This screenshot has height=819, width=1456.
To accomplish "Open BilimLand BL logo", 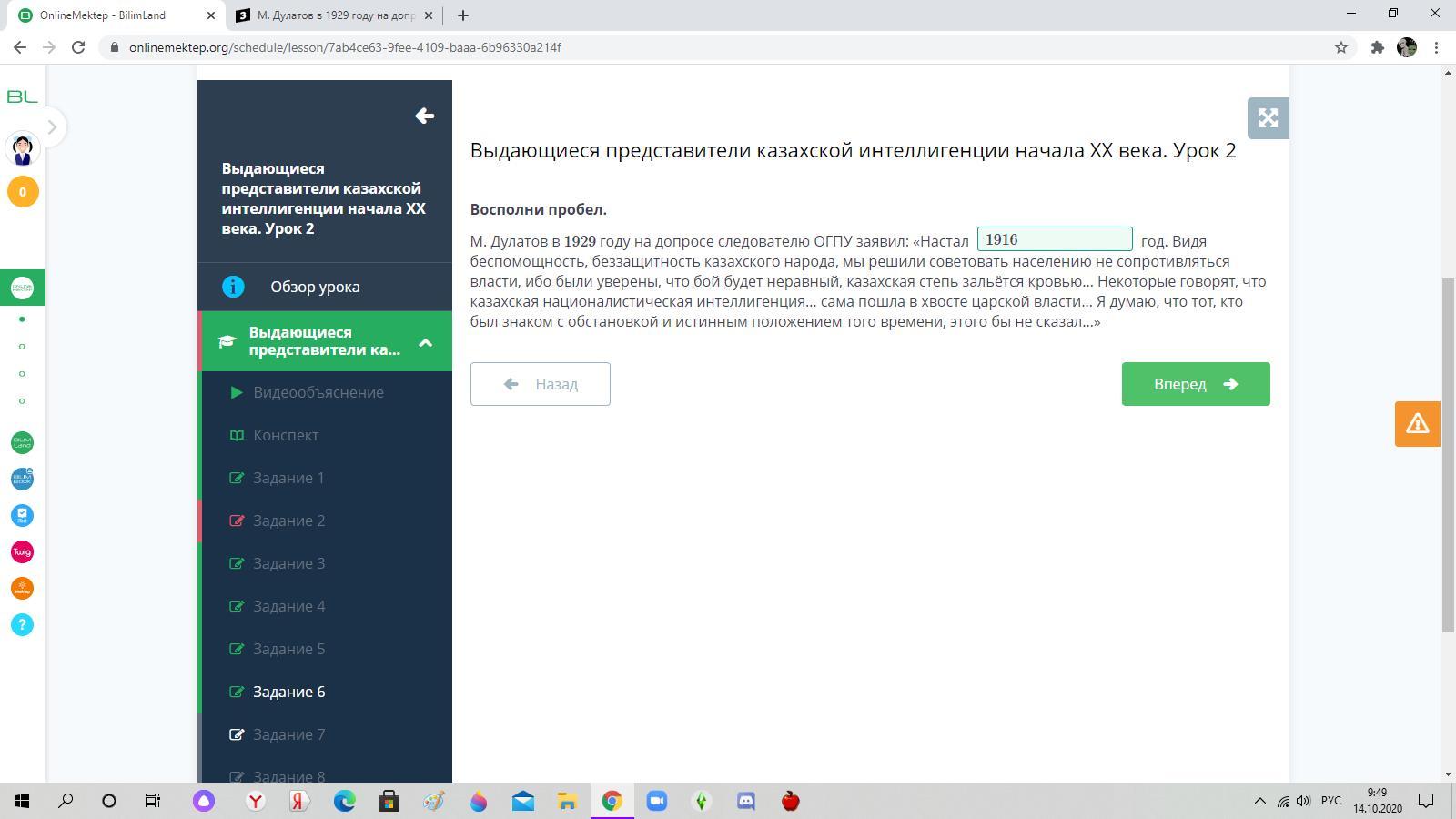I will [23, 96].
